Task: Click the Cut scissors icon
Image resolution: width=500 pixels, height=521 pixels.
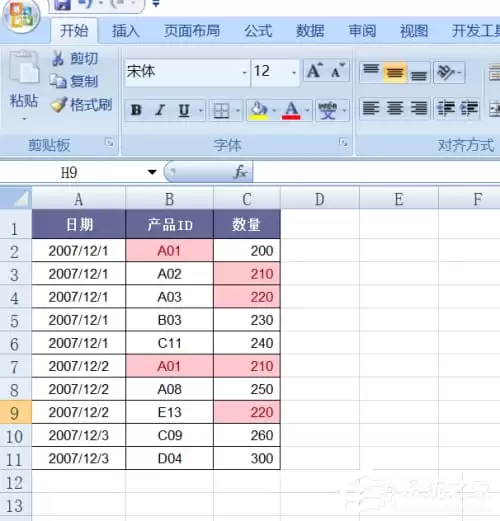Action: coord(58,58)
